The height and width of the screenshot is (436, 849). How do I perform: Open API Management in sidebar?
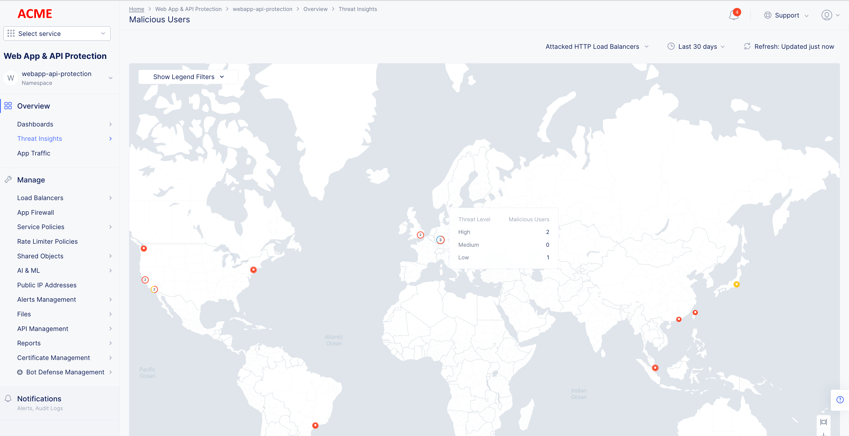point(43,329)
